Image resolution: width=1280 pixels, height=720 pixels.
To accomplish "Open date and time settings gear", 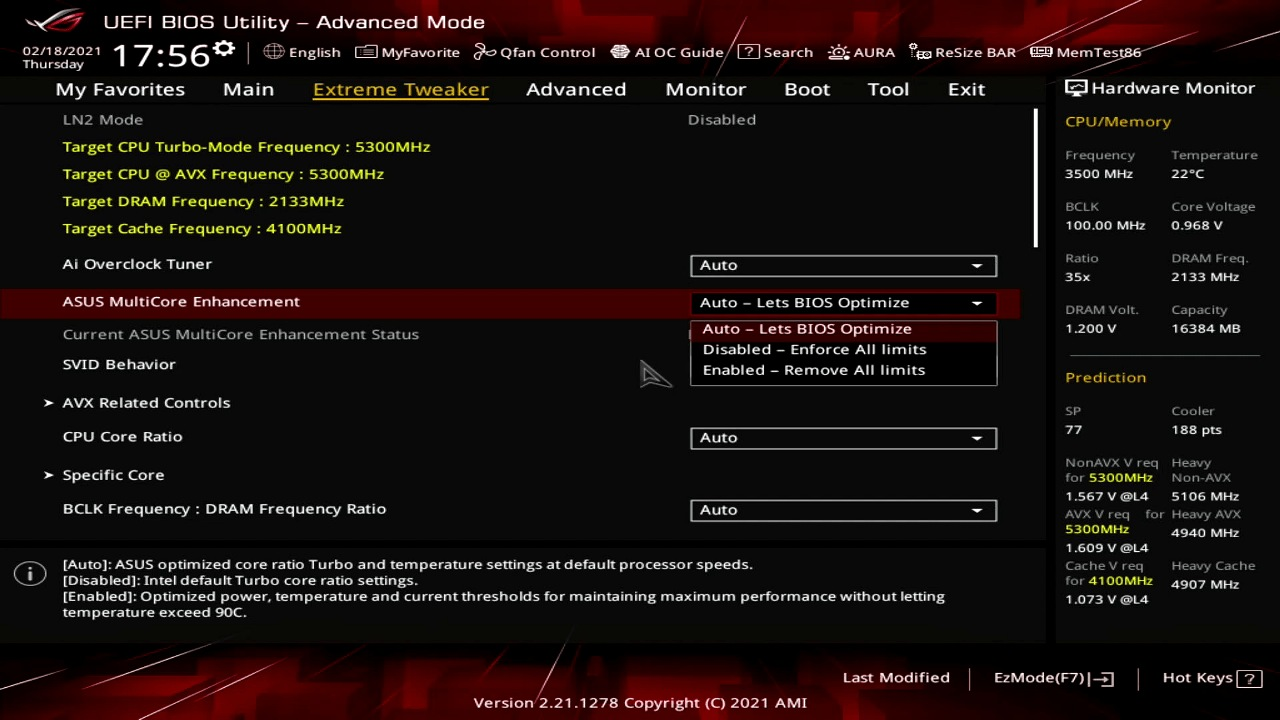I will point(224,49).
